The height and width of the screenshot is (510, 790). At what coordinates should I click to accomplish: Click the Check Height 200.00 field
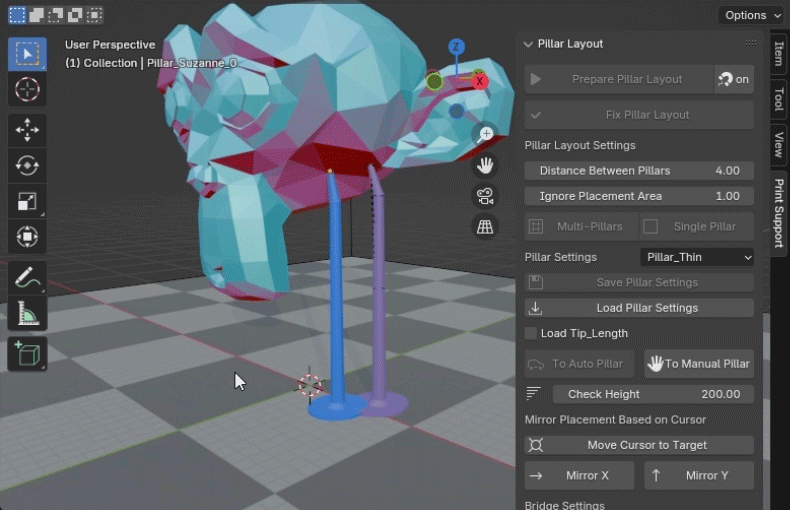(x=653, y=394)
